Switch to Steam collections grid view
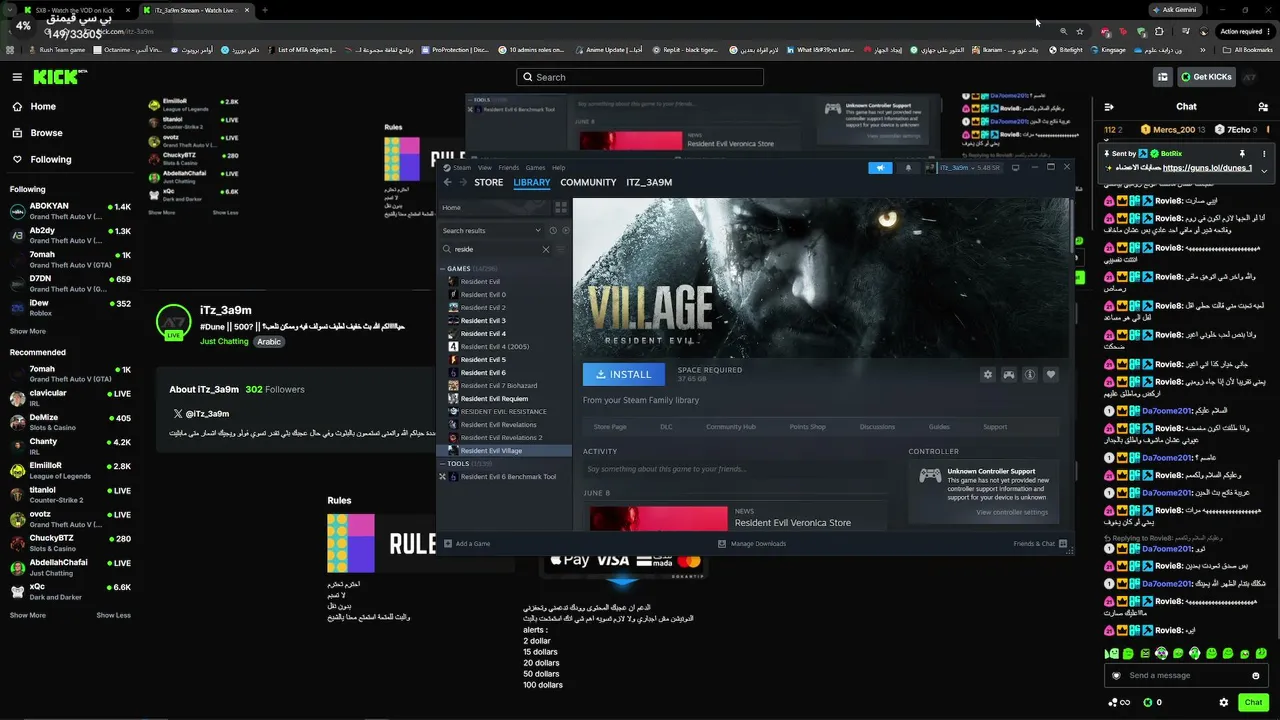This screenshot has width=1280, height=720. pos(561,208)
